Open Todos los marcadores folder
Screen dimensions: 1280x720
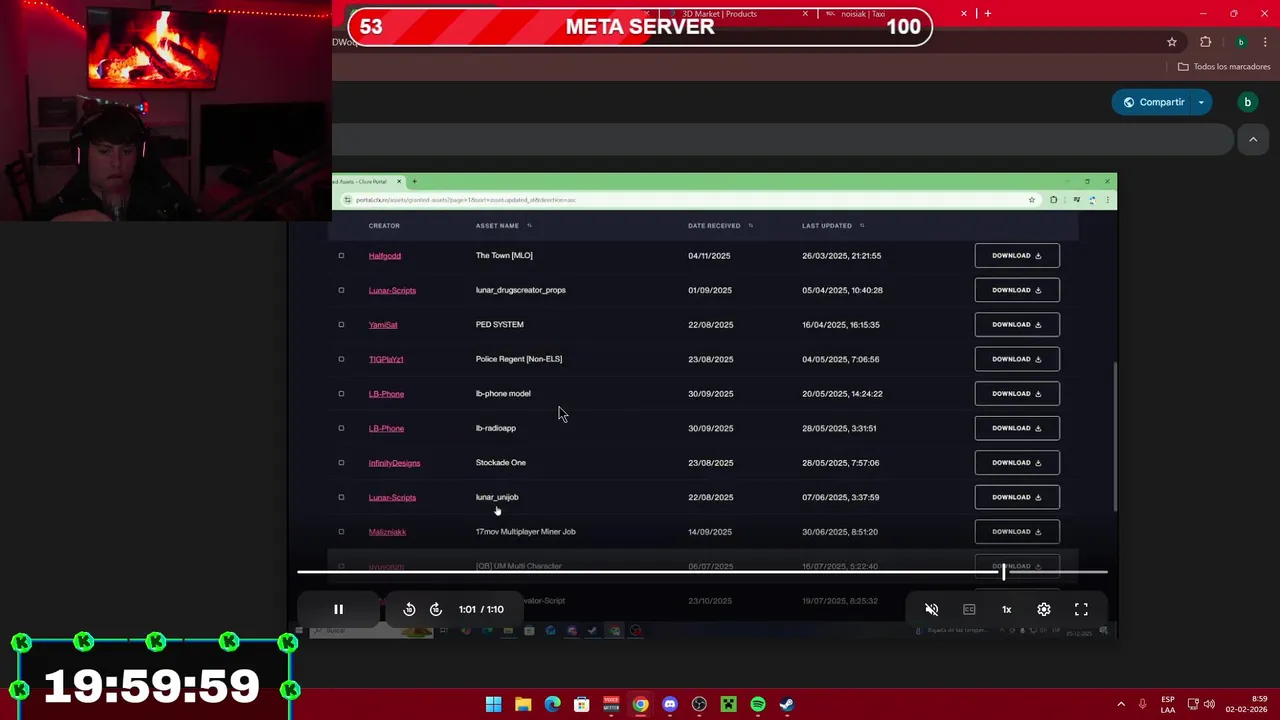pyautogui.click(x=1224, y=67)
